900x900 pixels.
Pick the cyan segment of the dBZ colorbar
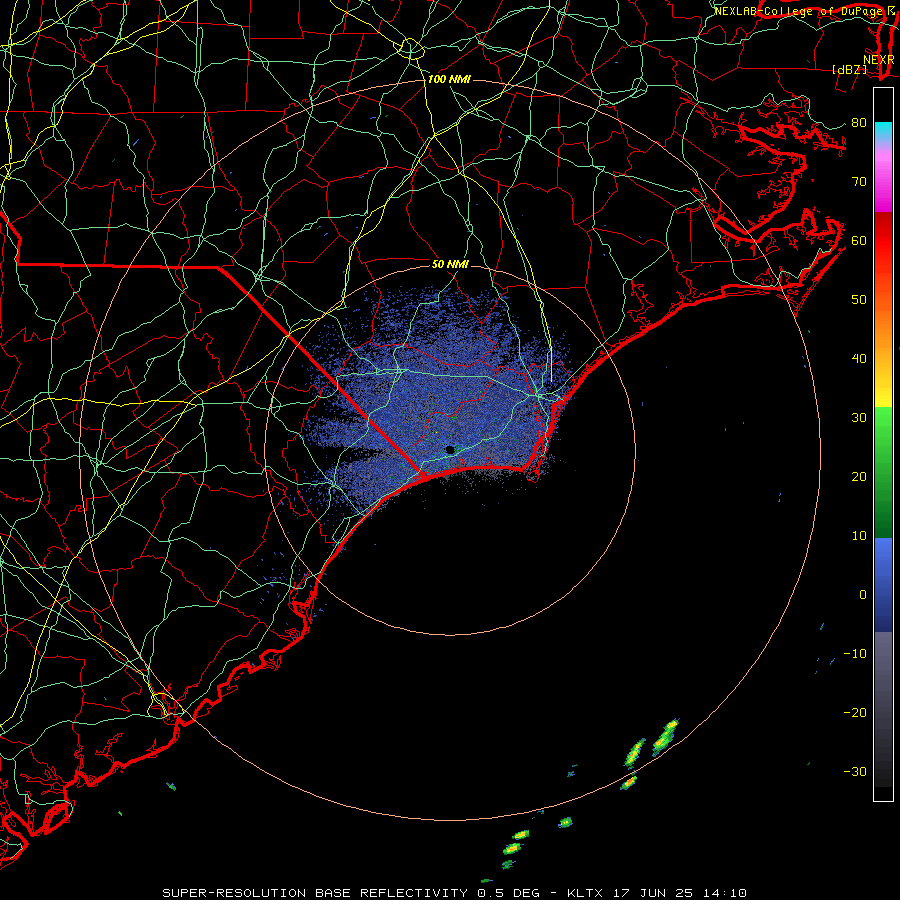(883, 131)
